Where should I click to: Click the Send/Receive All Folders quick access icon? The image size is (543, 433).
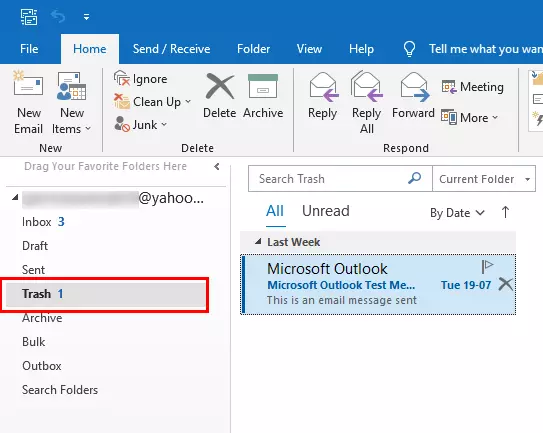coord(29,16)
